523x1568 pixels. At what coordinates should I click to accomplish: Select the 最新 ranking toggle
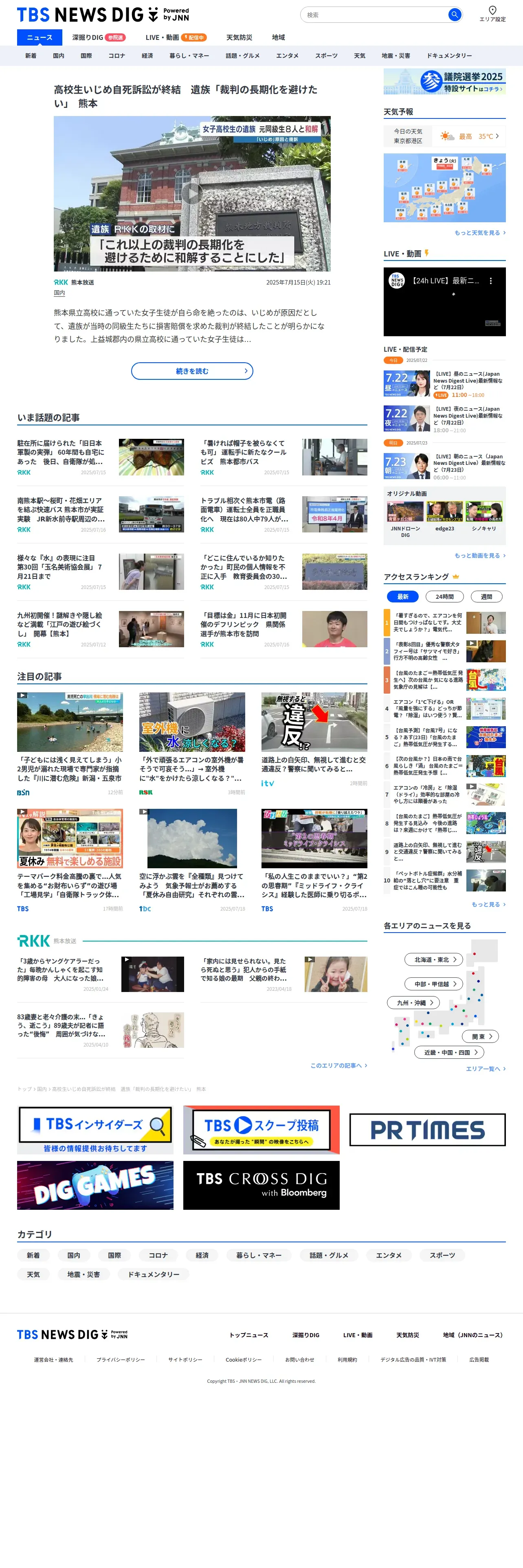point(403,596)
